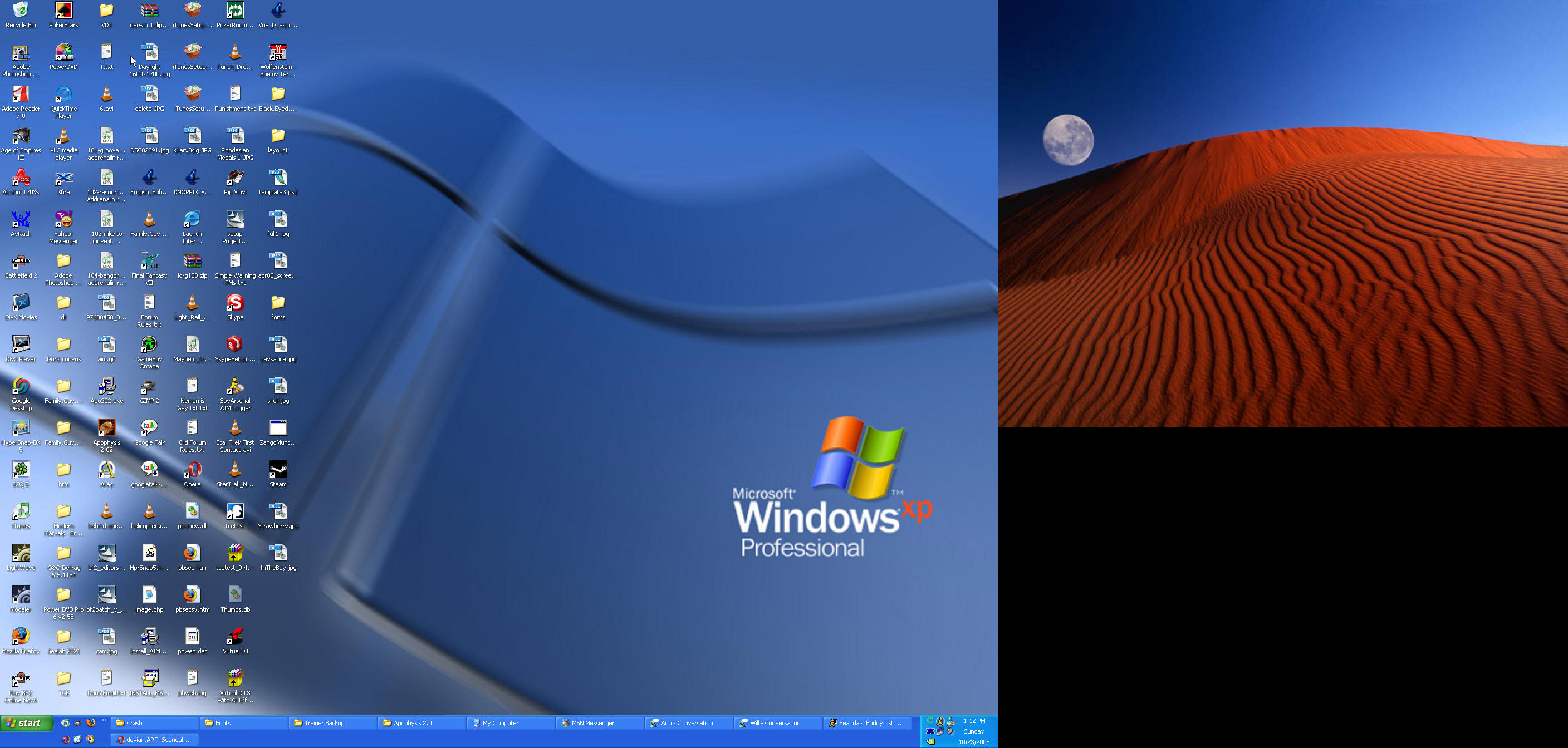Image resolution: width=1568 pixels, height=748 pixels.
Task: Open the Windows Start menu
Action: point(26,723)
